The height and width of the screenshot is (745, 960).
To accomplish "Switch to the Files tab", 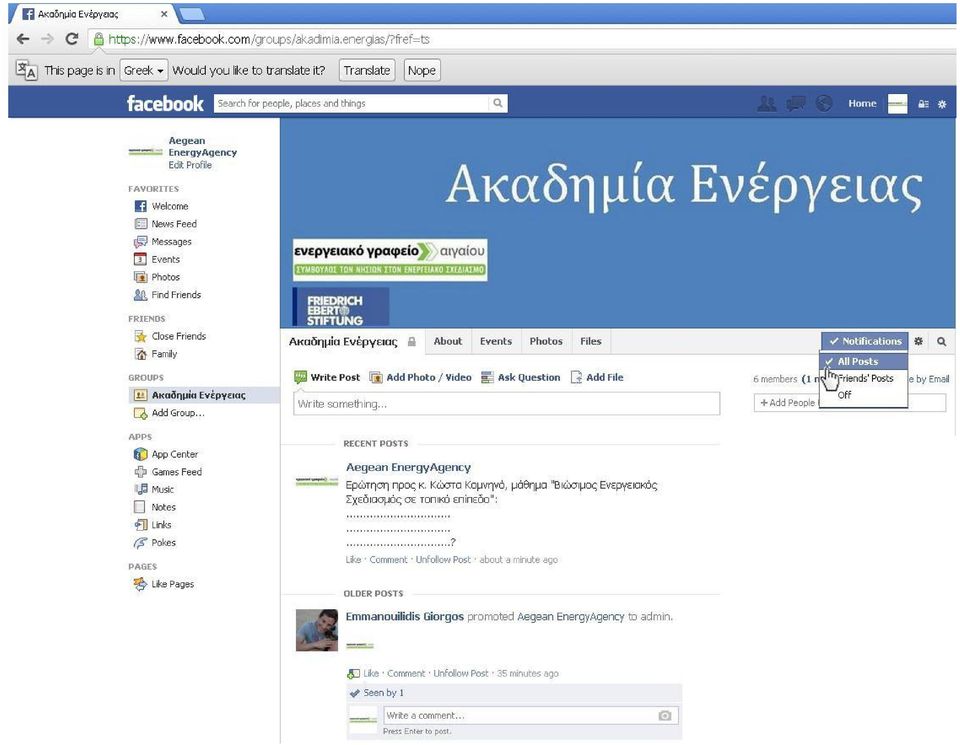I will 591,342.
